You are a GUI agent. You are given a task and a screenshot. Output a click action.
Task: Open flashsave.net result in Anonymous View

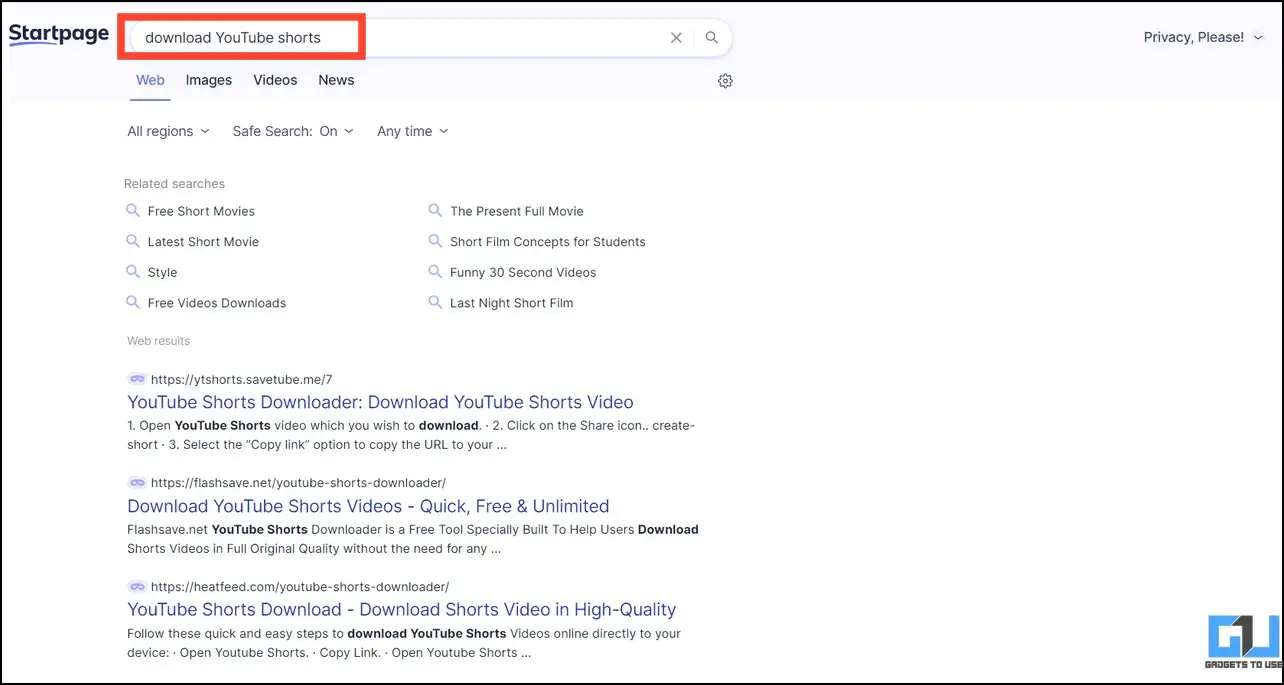pos(136,483)
